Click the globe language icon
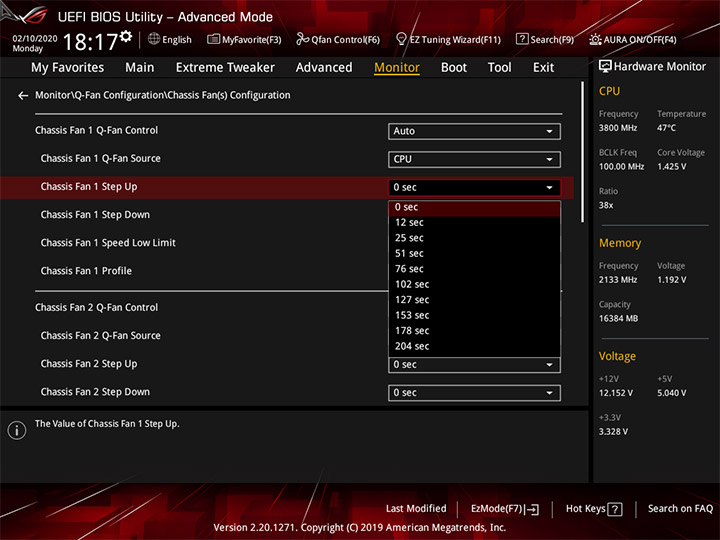Screen dimensions: 720x540 click(x=154, y=39)
